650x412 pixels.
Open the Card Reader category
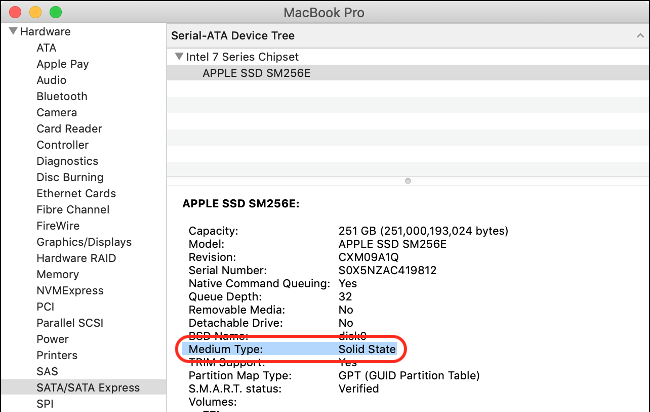[69, 128]
